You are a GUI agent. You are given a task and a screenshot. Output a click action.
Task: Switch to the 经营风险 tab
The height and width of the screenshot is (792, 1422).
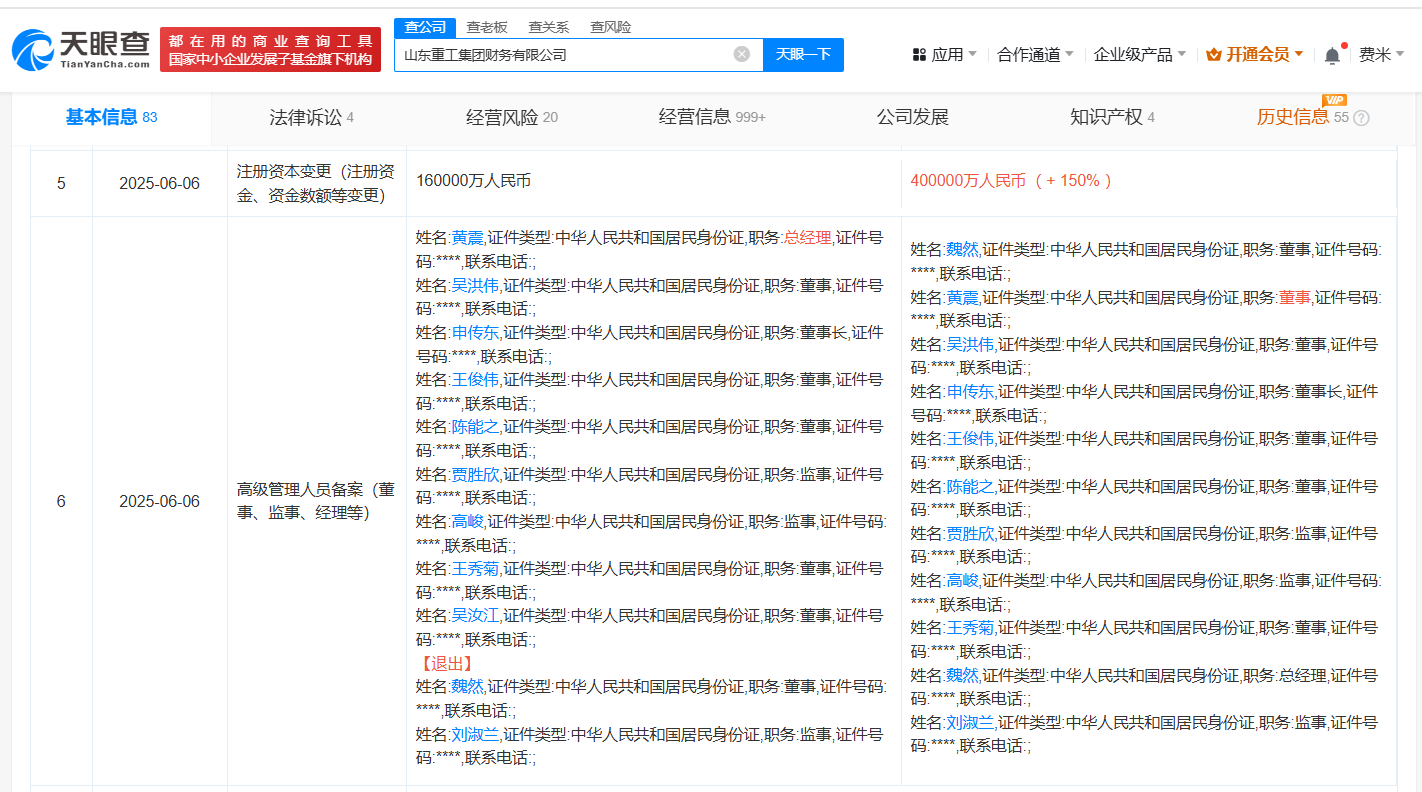(511, 117)
